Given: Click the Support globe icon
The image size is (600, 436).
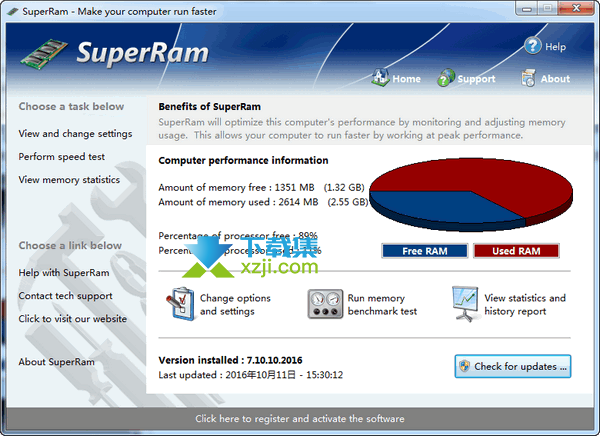Looking at the screenshot, I should (x=446, y=78).
